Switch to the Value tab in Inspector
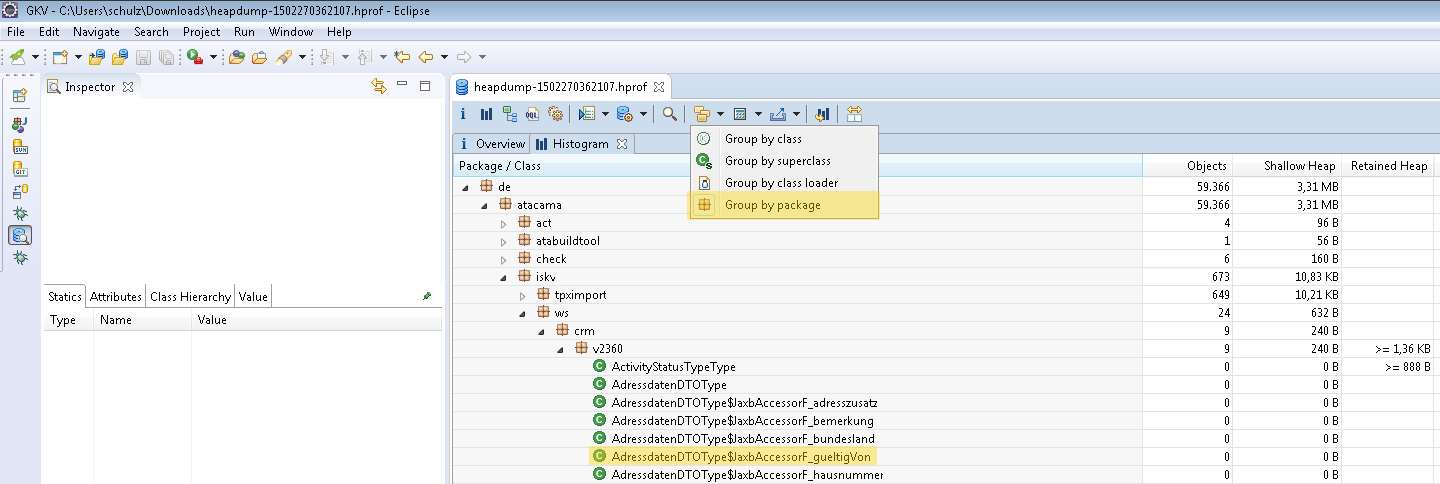 253,297
